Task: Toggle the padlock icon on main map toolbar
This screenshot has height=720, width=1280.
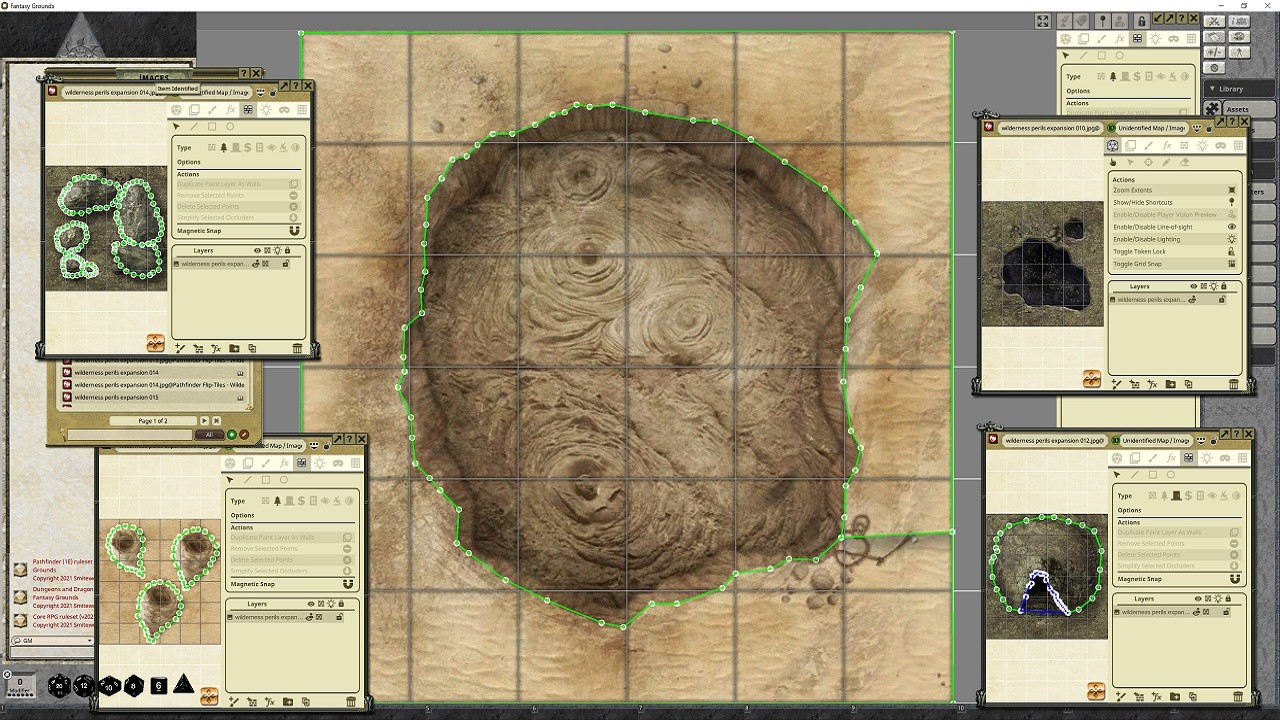Action: point(1141,21)
